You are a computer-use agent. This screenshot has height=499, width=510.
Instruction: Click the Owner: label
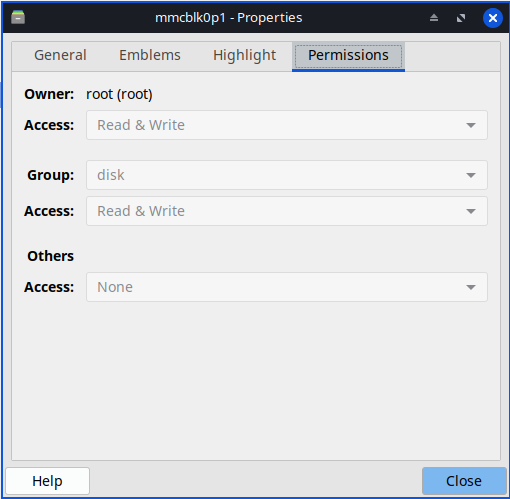[49, 94]
